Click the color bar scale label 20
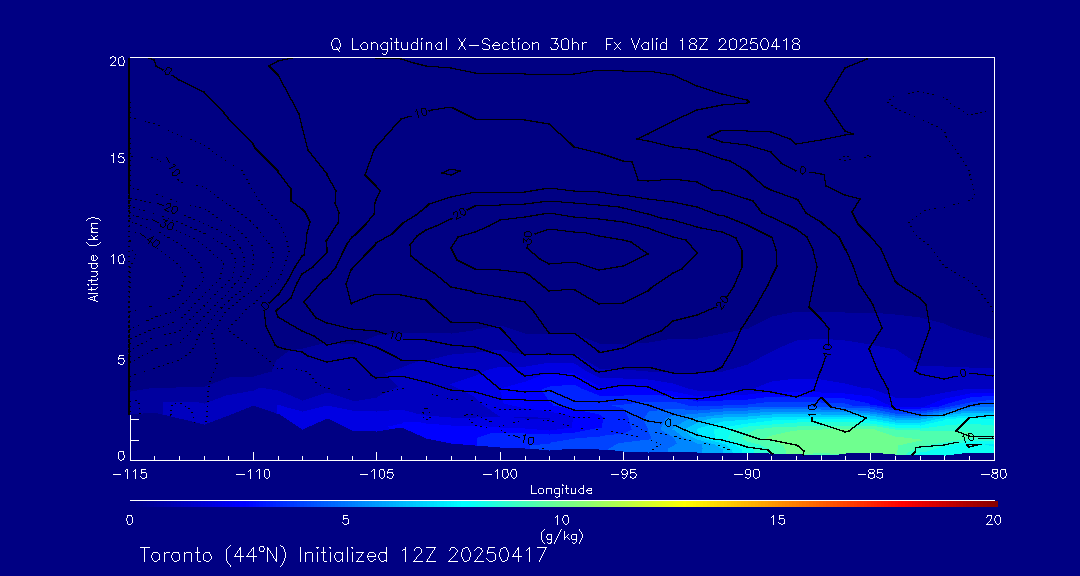The width and height of the screenshot is (1080, 576). [x=993, y=521]
